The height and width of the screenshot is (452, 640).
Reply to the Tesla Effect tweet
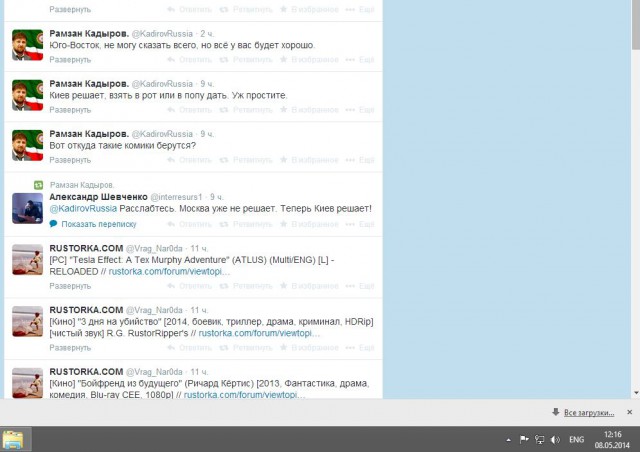pyautogui.click(x=190, y=286)
